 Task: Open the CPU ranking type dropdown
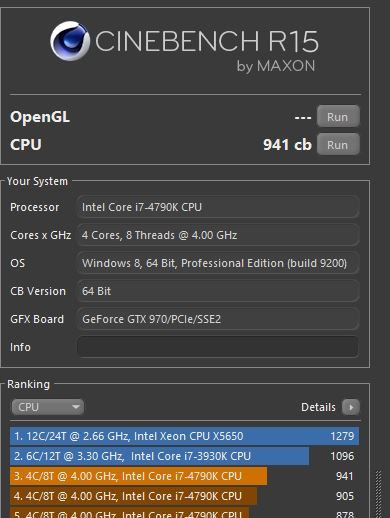coord(48,407)
